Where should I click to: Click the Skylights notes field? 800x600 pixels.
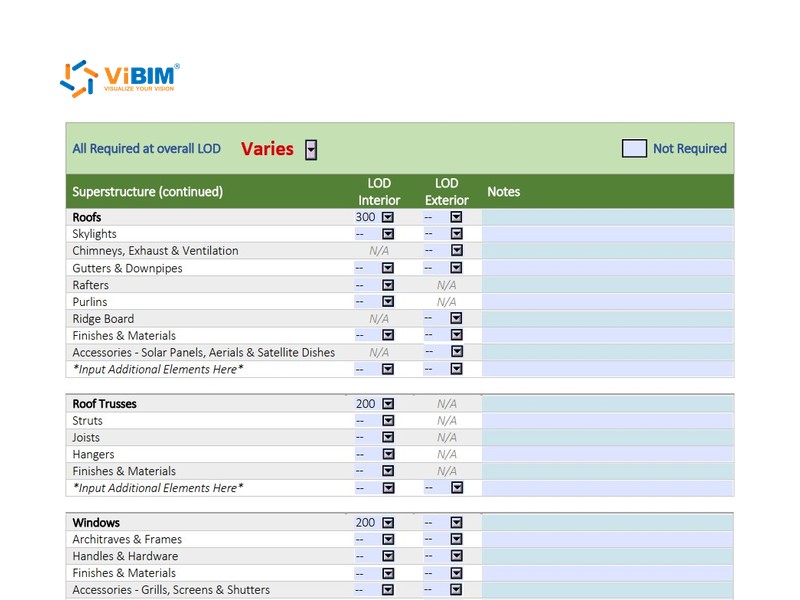coord(608,234)
